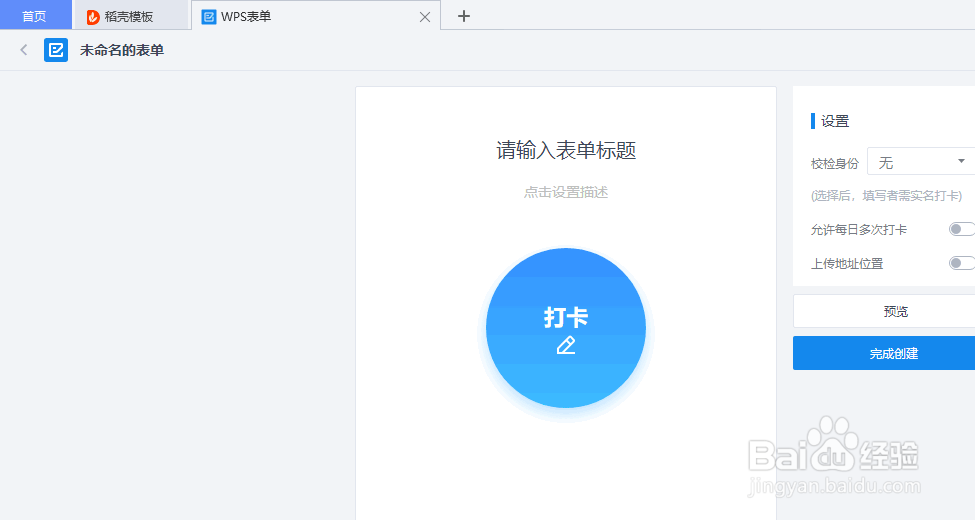
Task: Click the 允许每日多次打卡 label
Action: point(859,230)
